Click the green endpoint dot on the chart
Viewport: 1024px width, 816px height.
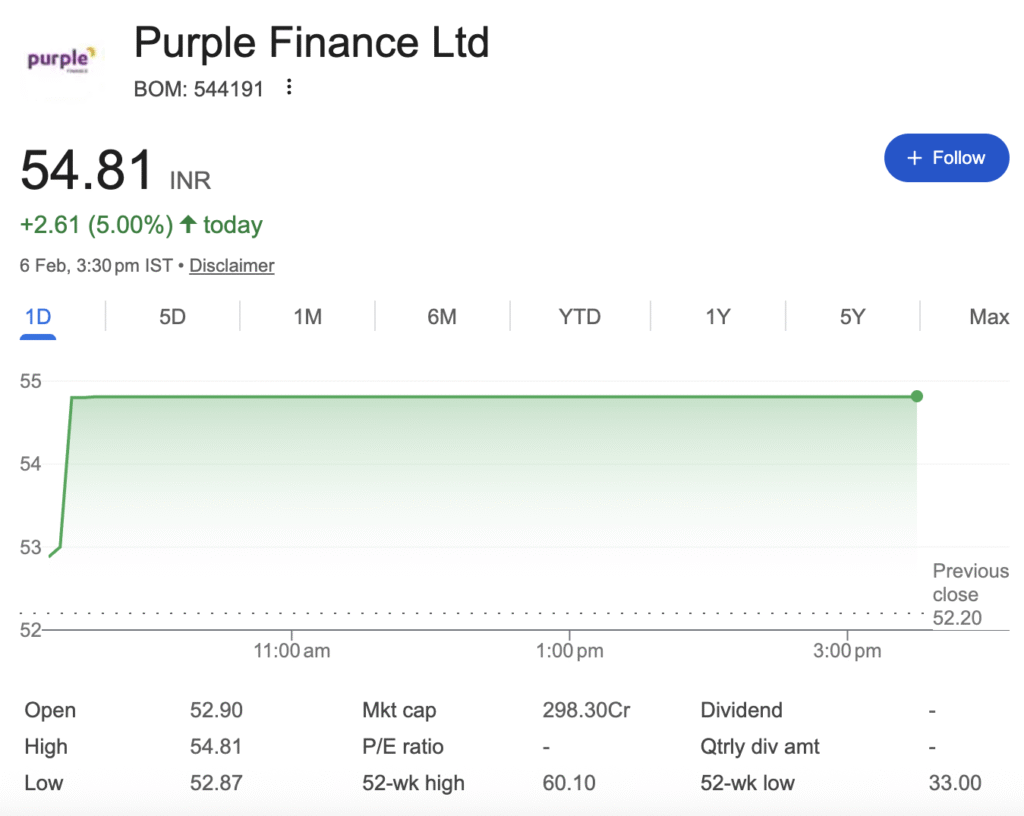(917, 396)
